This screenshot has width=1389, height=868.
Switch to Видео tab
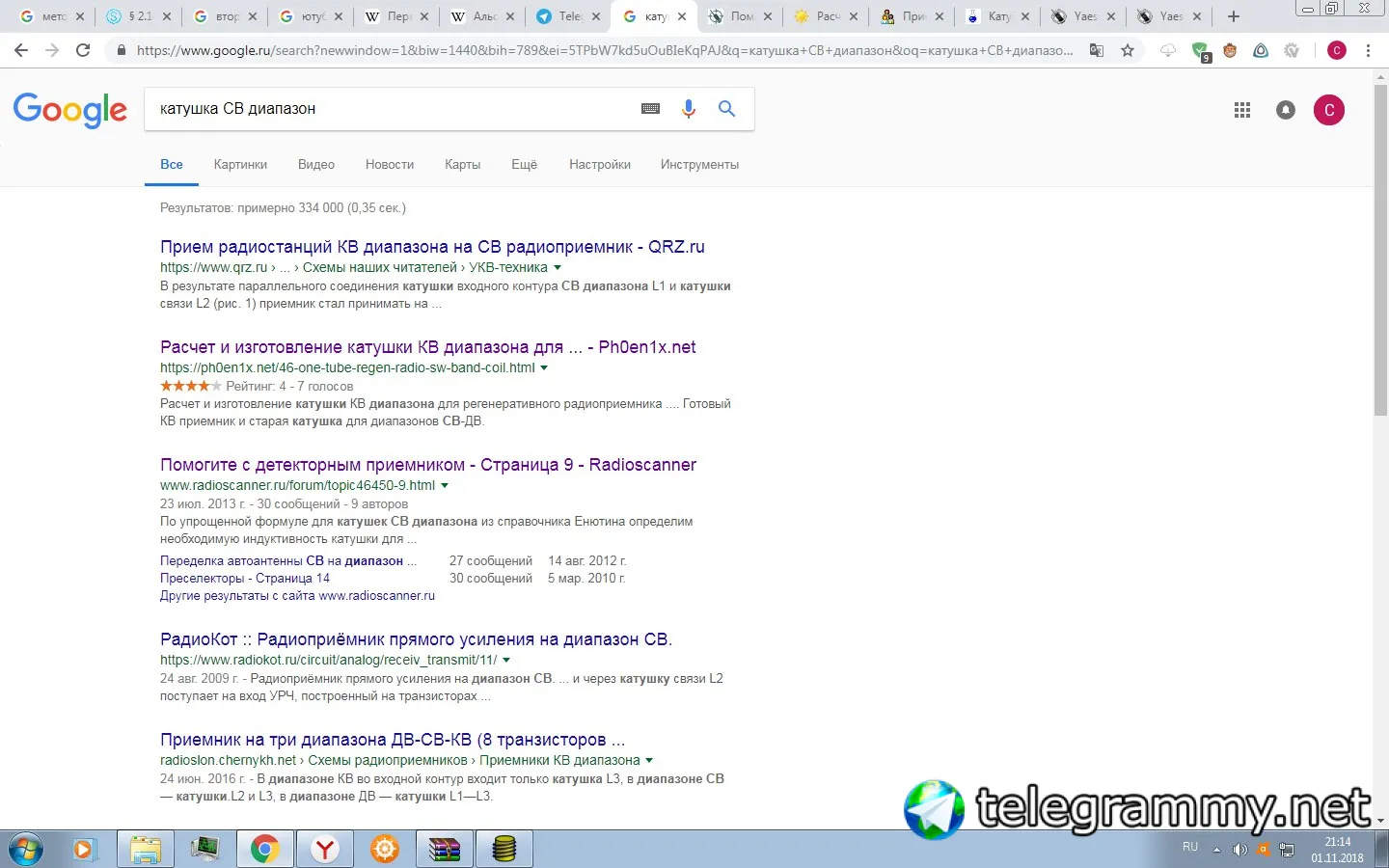pos(316,165)
